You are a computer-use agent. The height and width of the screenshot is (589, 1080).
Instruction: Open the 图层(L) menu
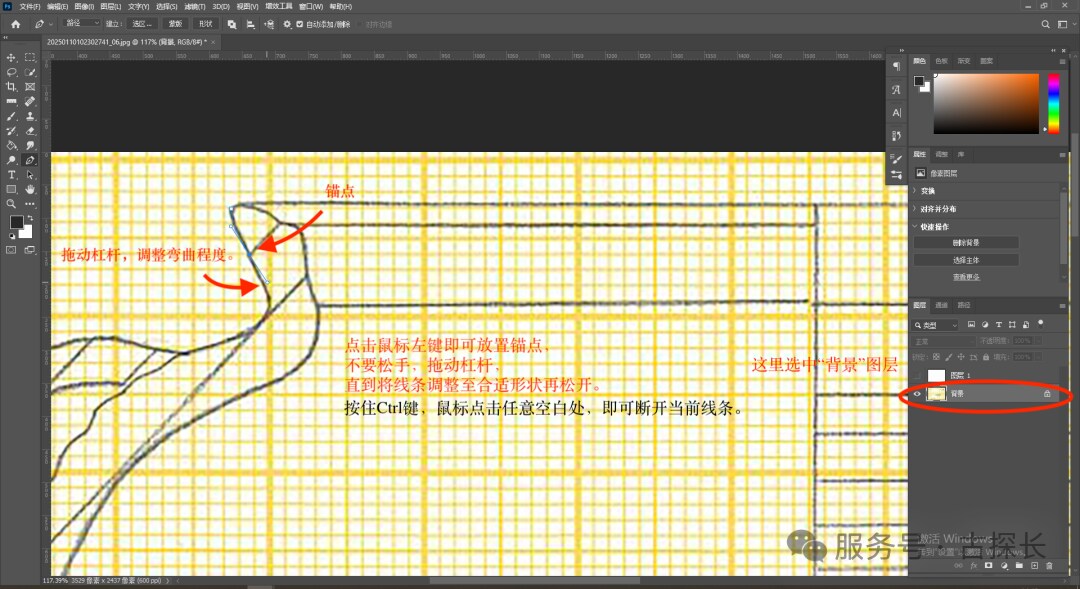point(110,6)
